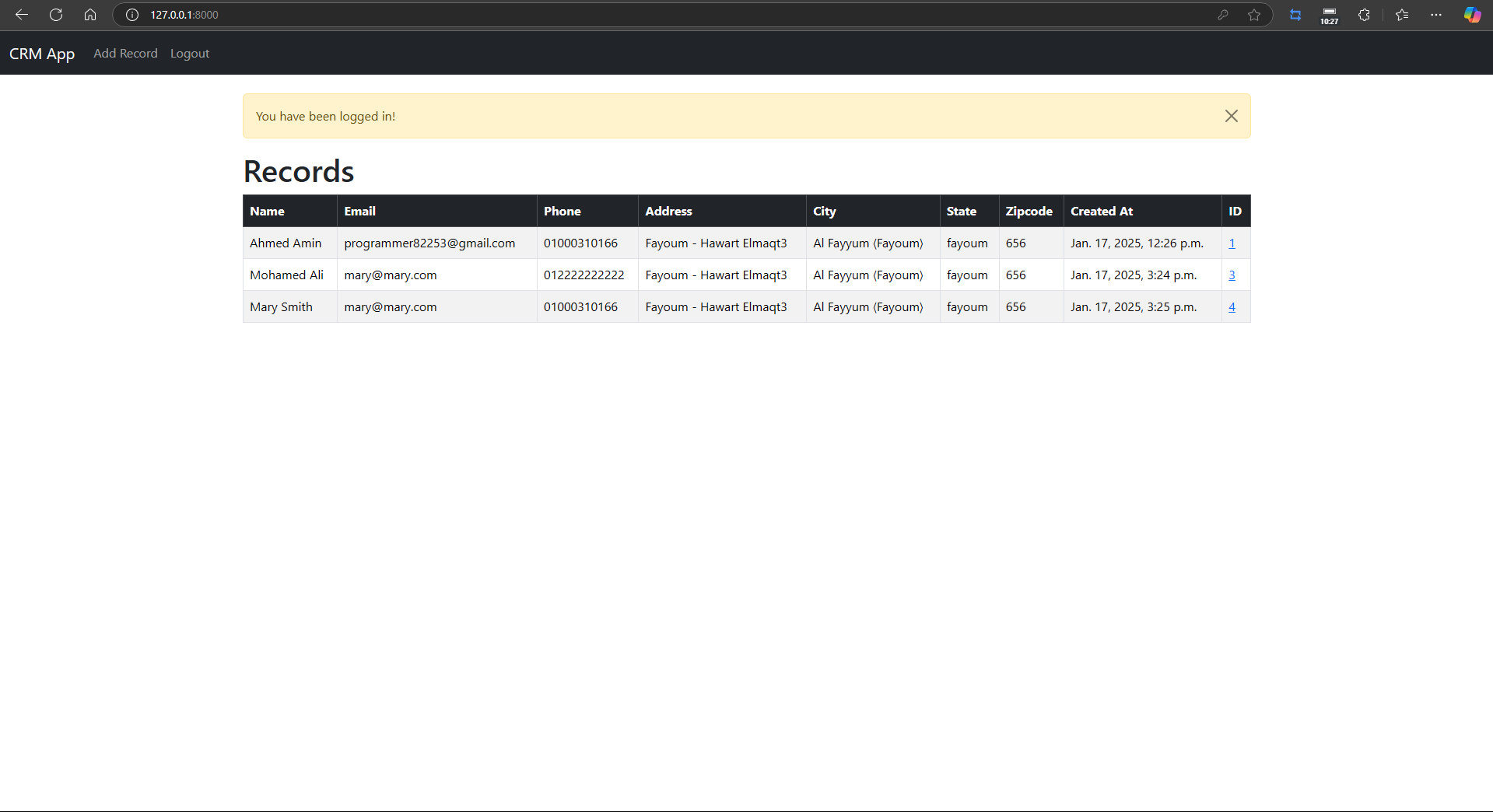Open the browser home icon
Viewport: 1493px width, 812px height.
pos(90,15)
